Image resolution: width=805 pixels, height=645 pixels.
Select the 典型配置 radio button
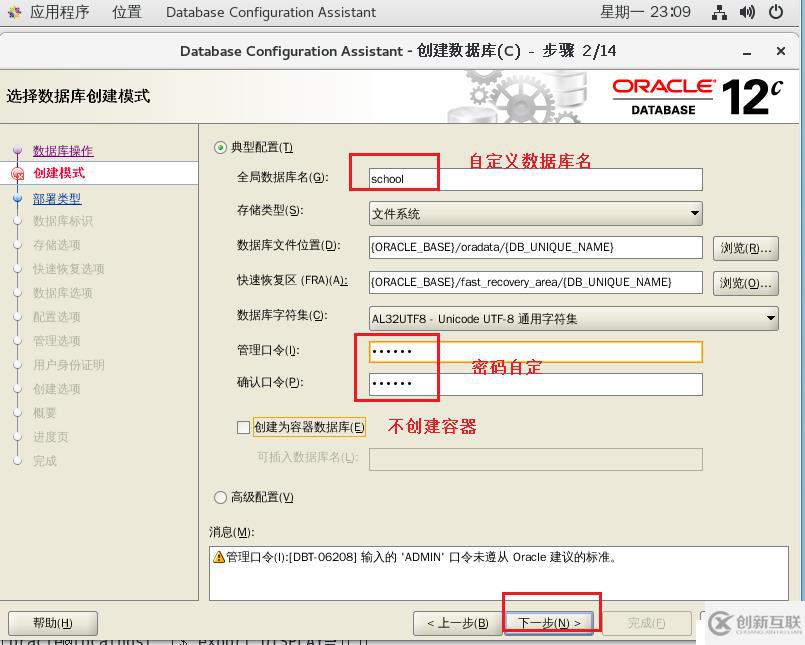(x=220, y=148)
